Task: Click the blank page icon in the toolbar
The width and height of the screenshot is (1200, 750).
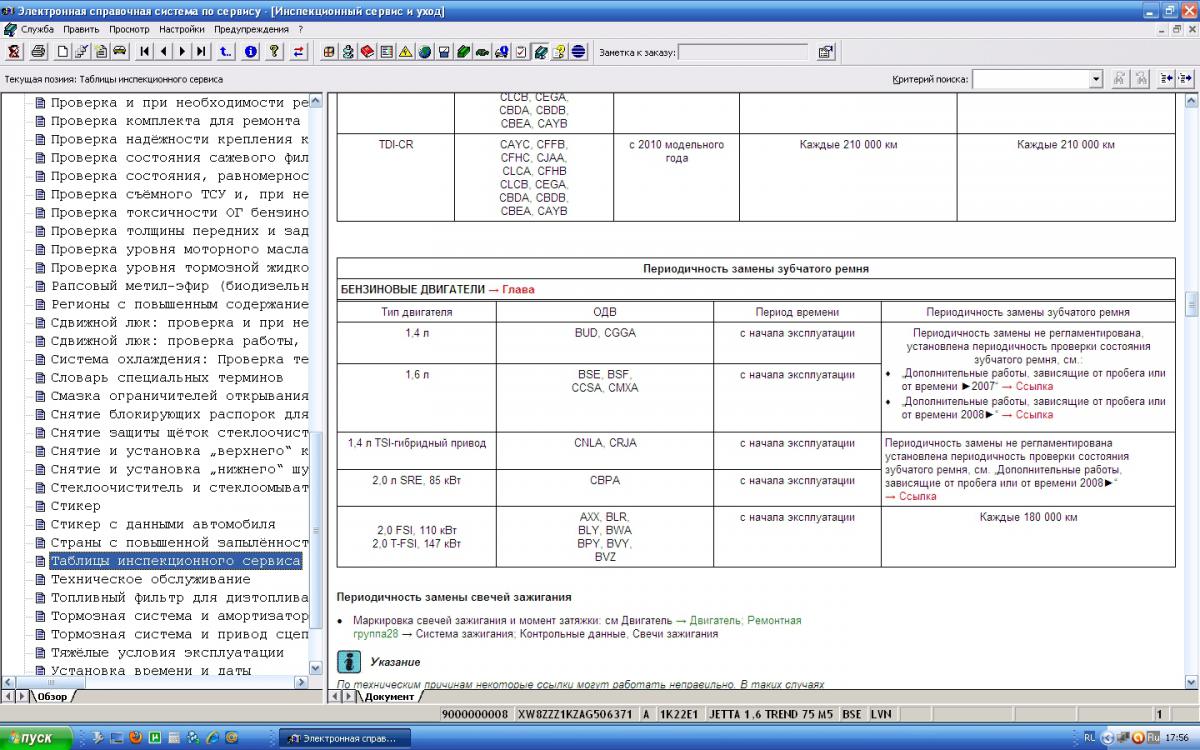Action: click(x=62, y=52)
